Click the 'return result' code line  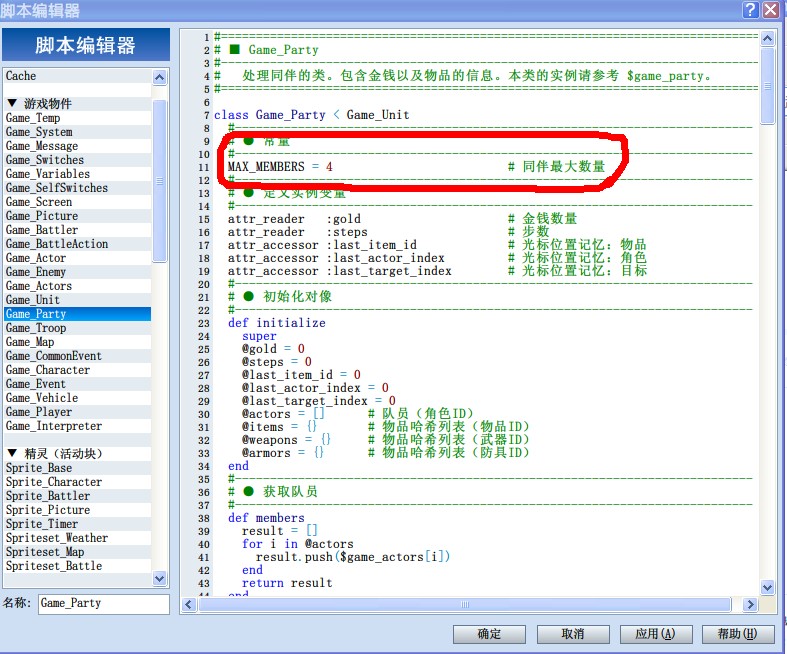point(287,583)
